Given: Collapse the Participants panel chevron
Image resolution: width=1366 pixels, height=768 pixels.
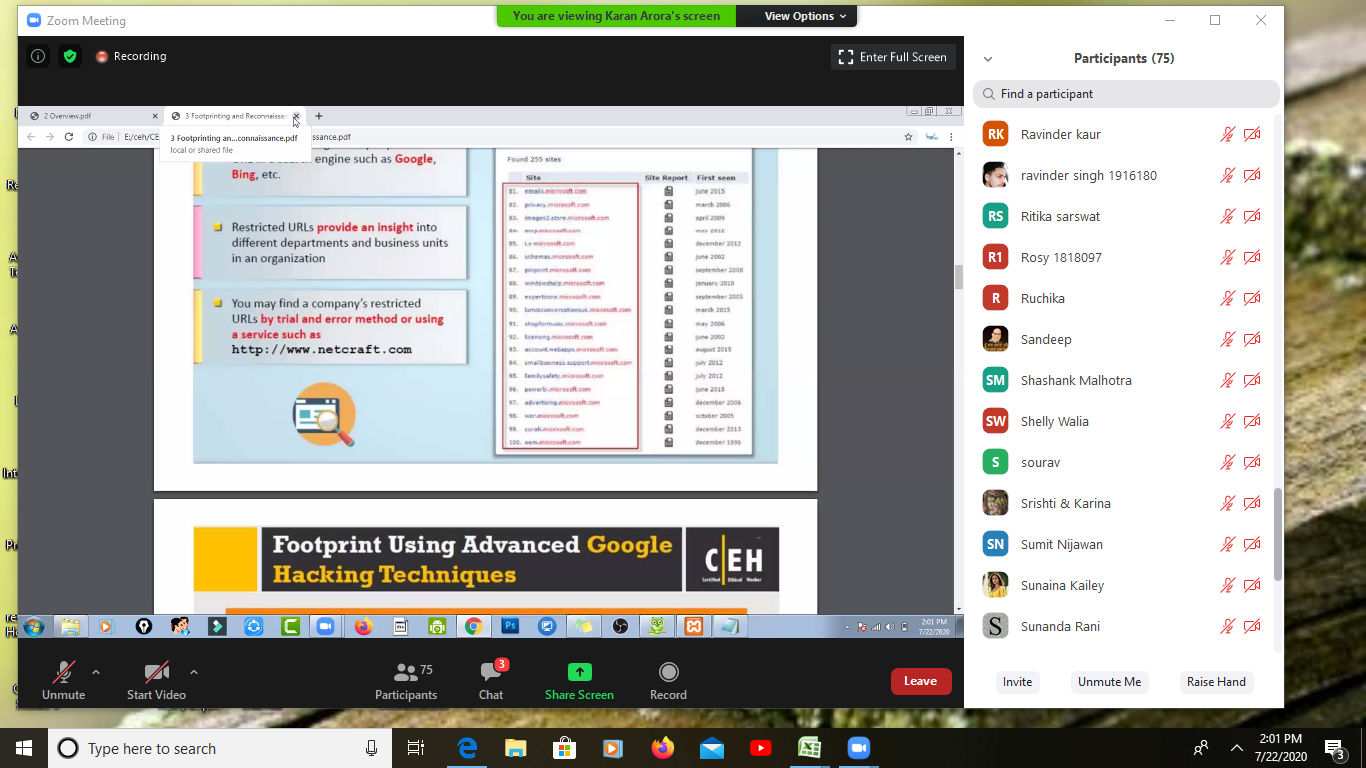Looking at the screenshot, I should pos(988,59).
